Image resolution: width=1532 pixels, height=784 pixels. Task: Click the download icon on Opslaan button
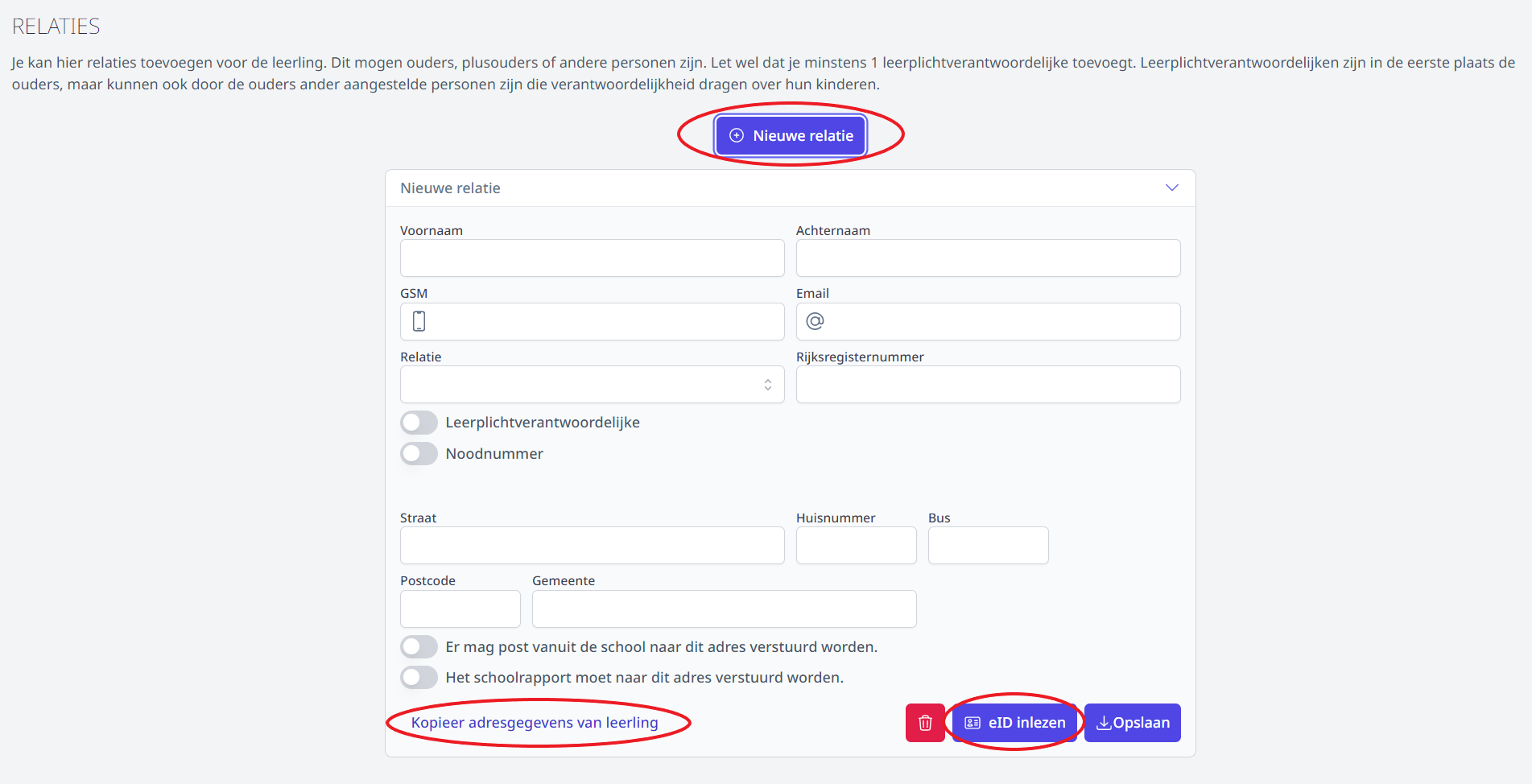[1104, 723]
